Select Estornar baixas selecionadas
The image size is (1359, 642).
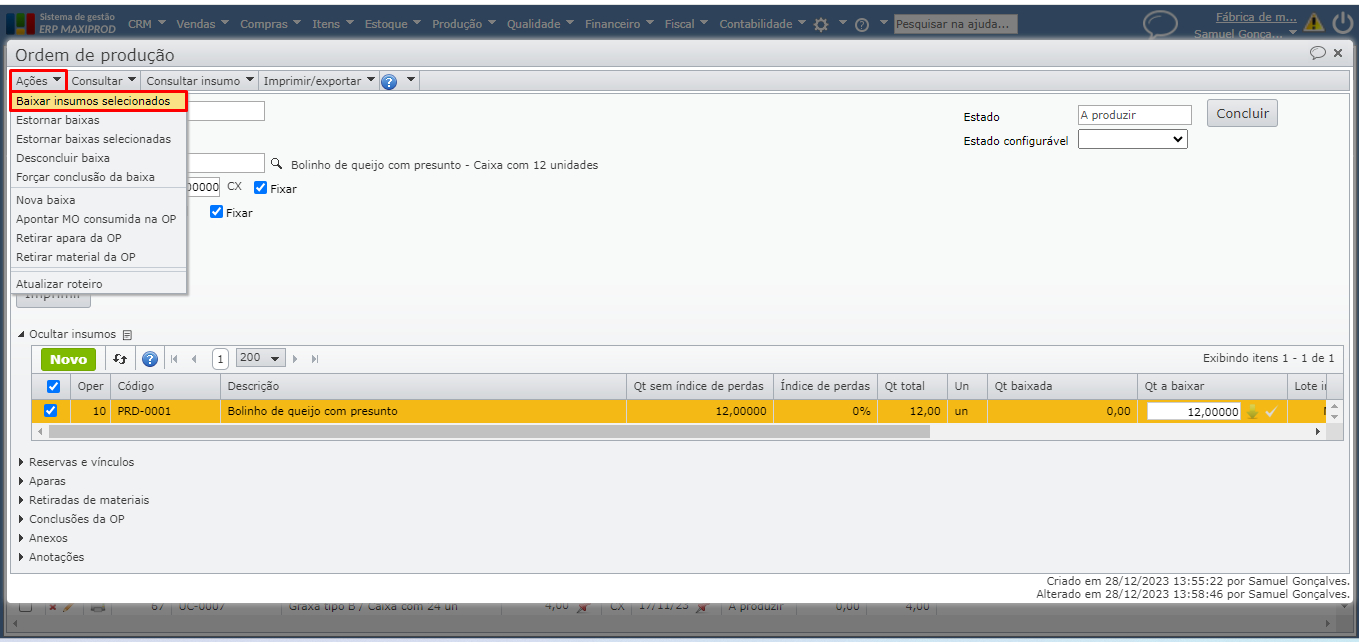point(98,139)
